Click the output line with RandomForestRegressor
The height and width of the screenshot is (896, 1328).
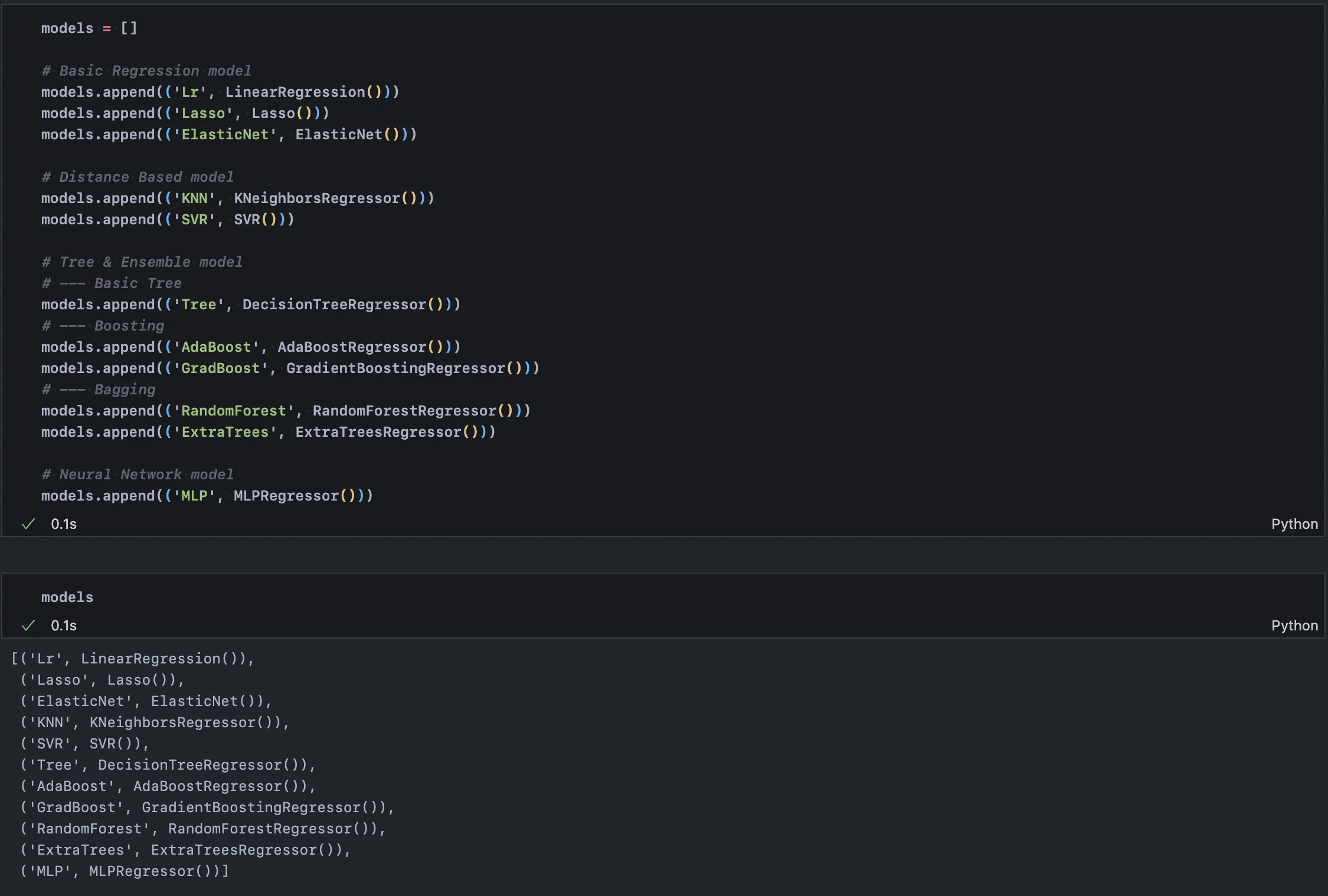[203, 829]
